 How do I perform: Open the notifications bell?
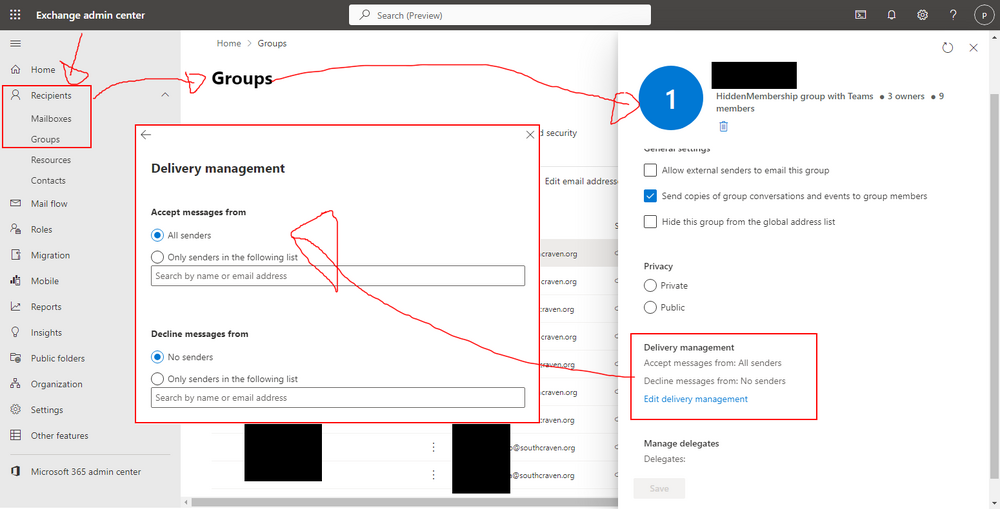point(892,15)
